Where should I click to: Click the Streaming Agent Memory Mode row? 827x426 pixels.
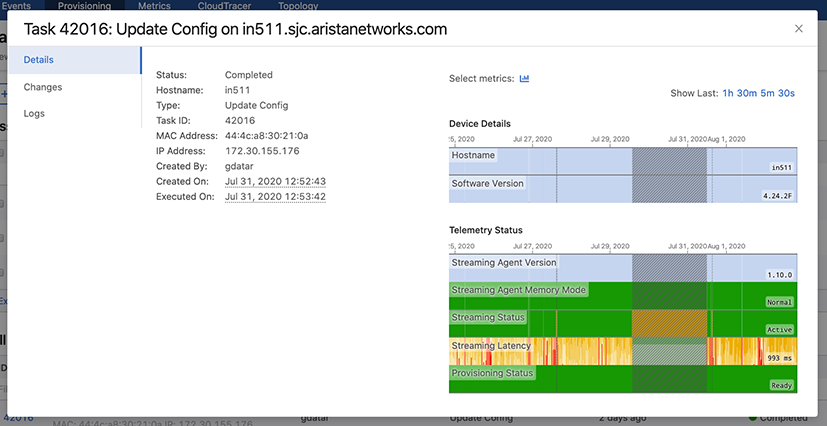pyautogui.click(x=623, y=296)
